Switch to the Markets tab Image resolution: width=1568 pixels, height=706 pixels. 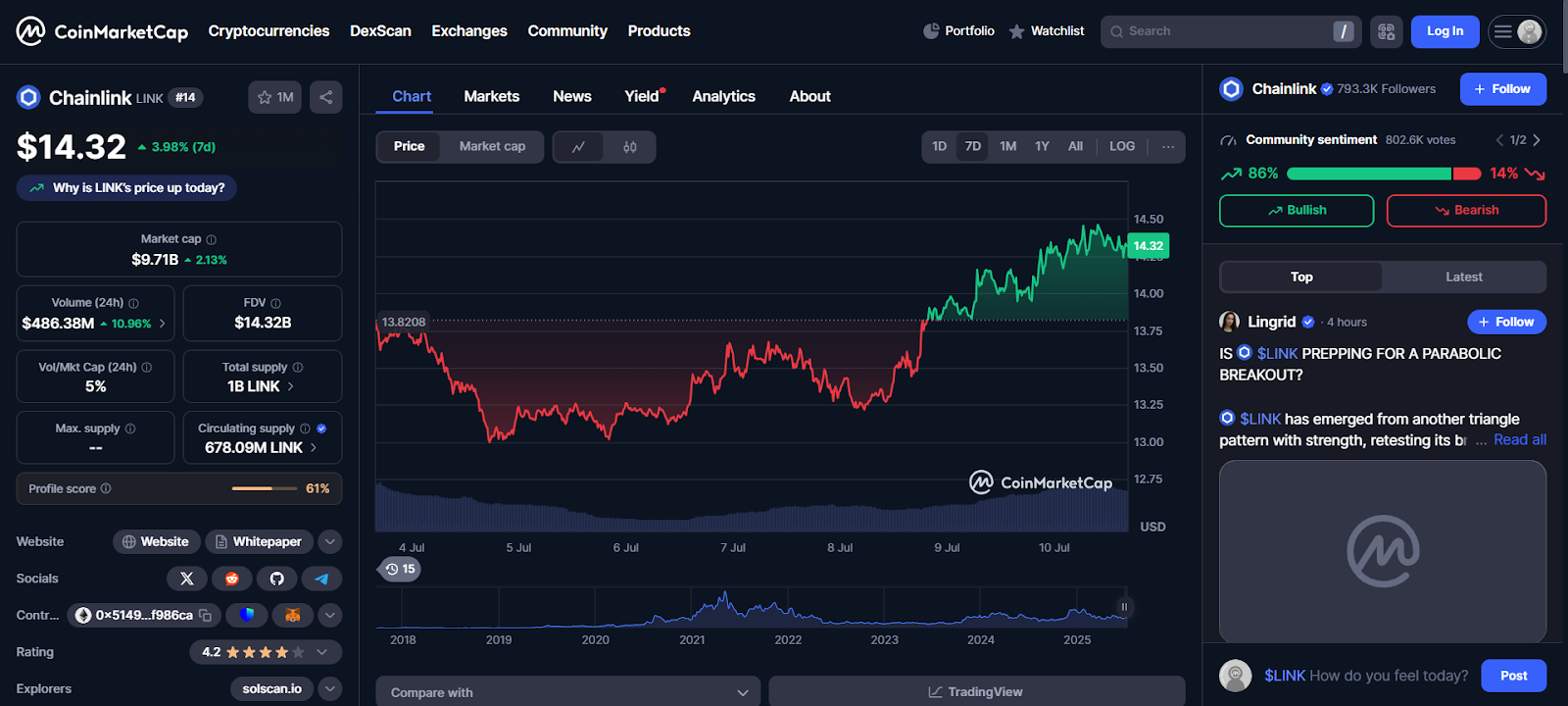tap(492, 96)
